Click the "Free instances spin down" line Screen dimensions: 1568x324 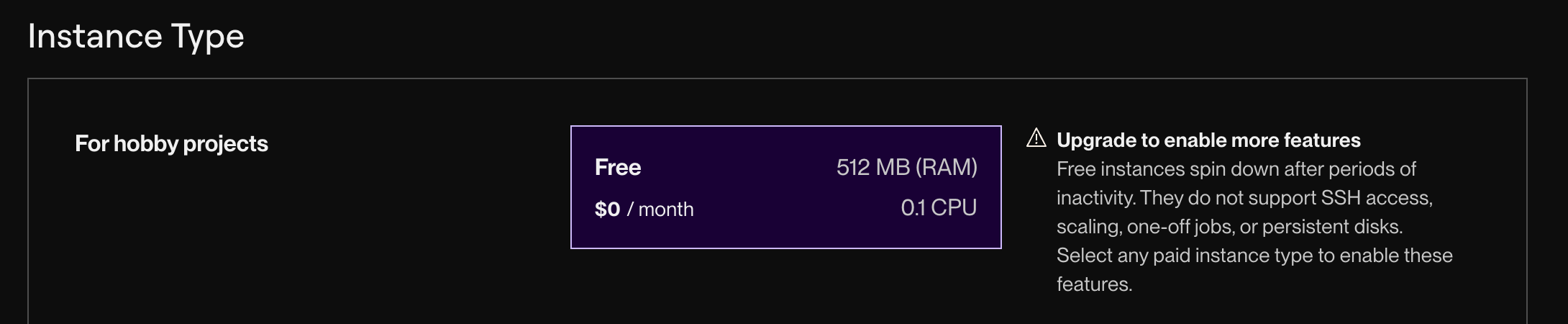click(x=1236, y=168)
